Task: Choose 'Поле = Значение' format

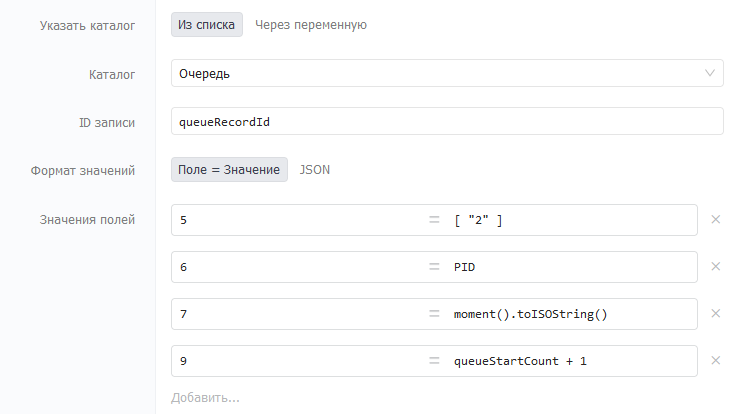Action: pyautogui.click(x=229, y=169)
